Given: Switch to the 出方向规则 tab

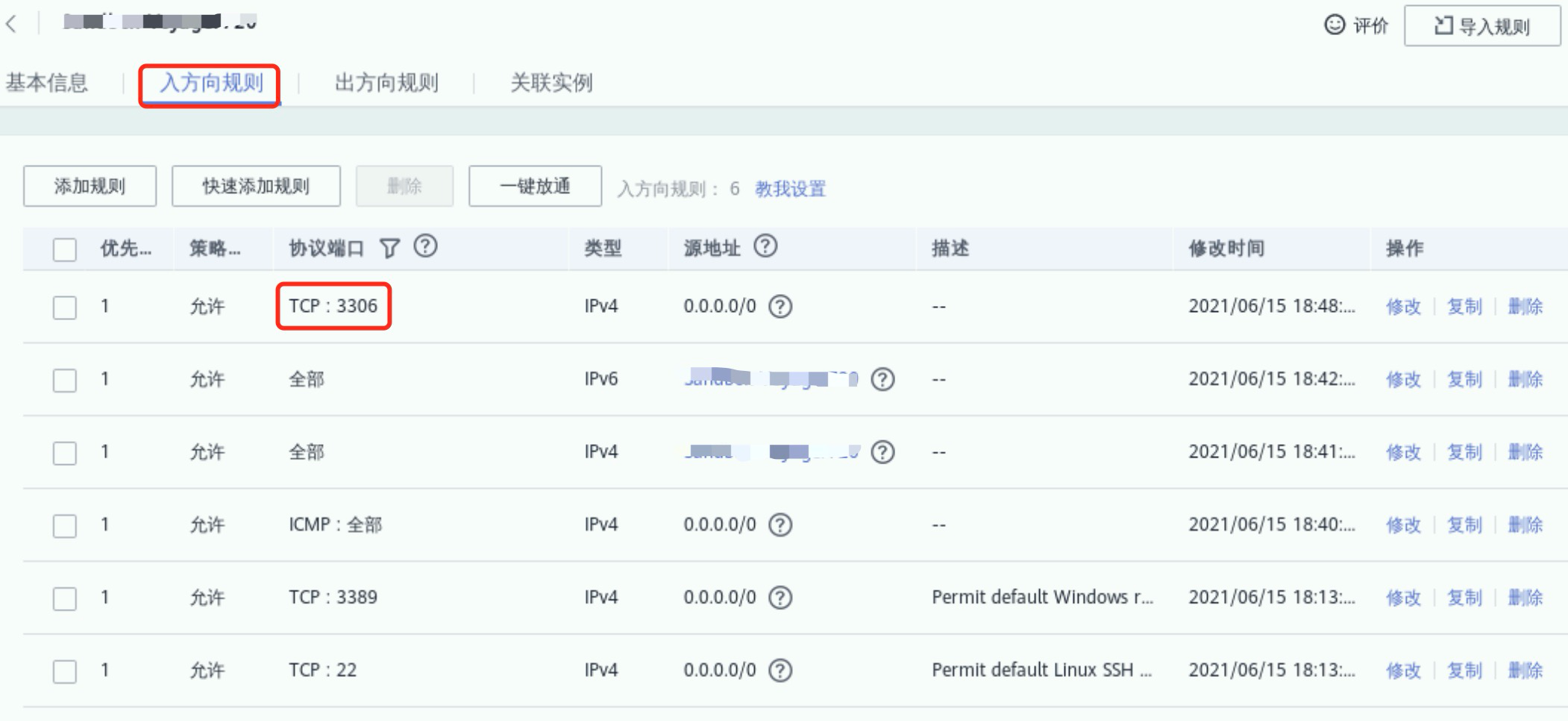Looking at the screenshot, I should point(386,83).
